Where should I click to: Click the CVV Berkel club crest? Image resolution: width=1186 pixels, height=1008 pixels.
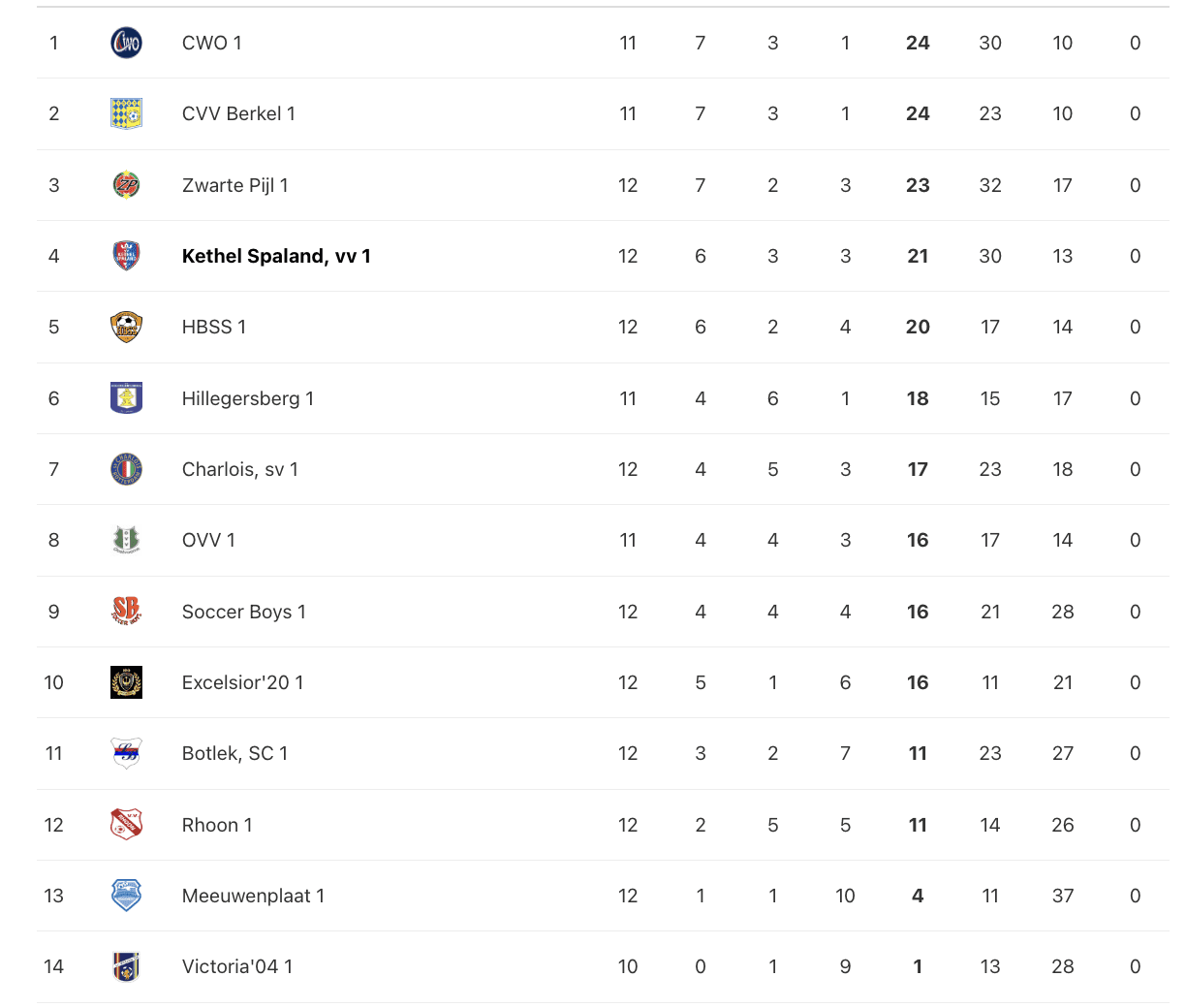pyautogui.click(x=126, y=113)
